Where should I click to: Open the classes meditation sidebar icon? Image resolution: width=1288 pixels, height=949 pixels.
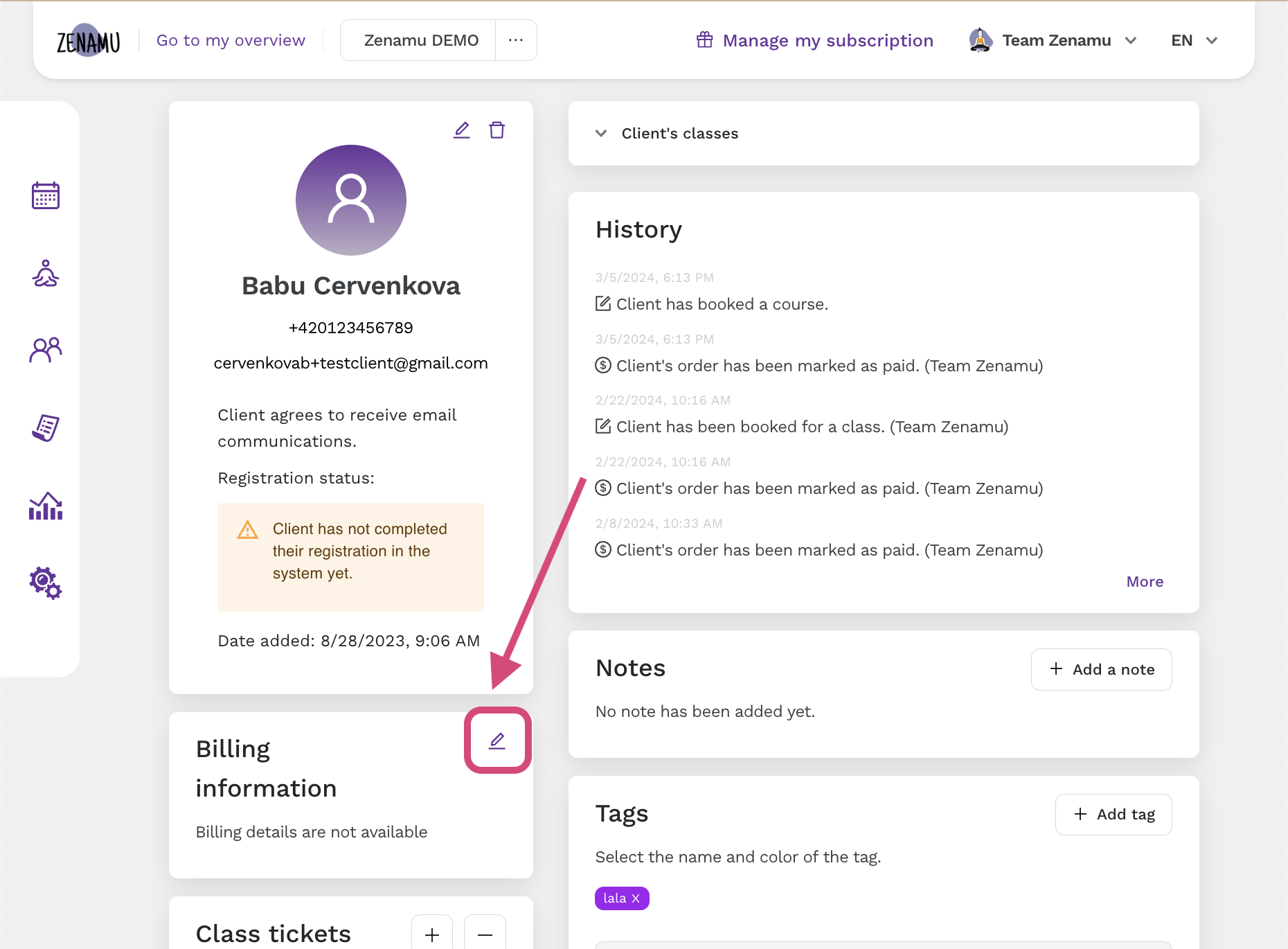[46, 273]
